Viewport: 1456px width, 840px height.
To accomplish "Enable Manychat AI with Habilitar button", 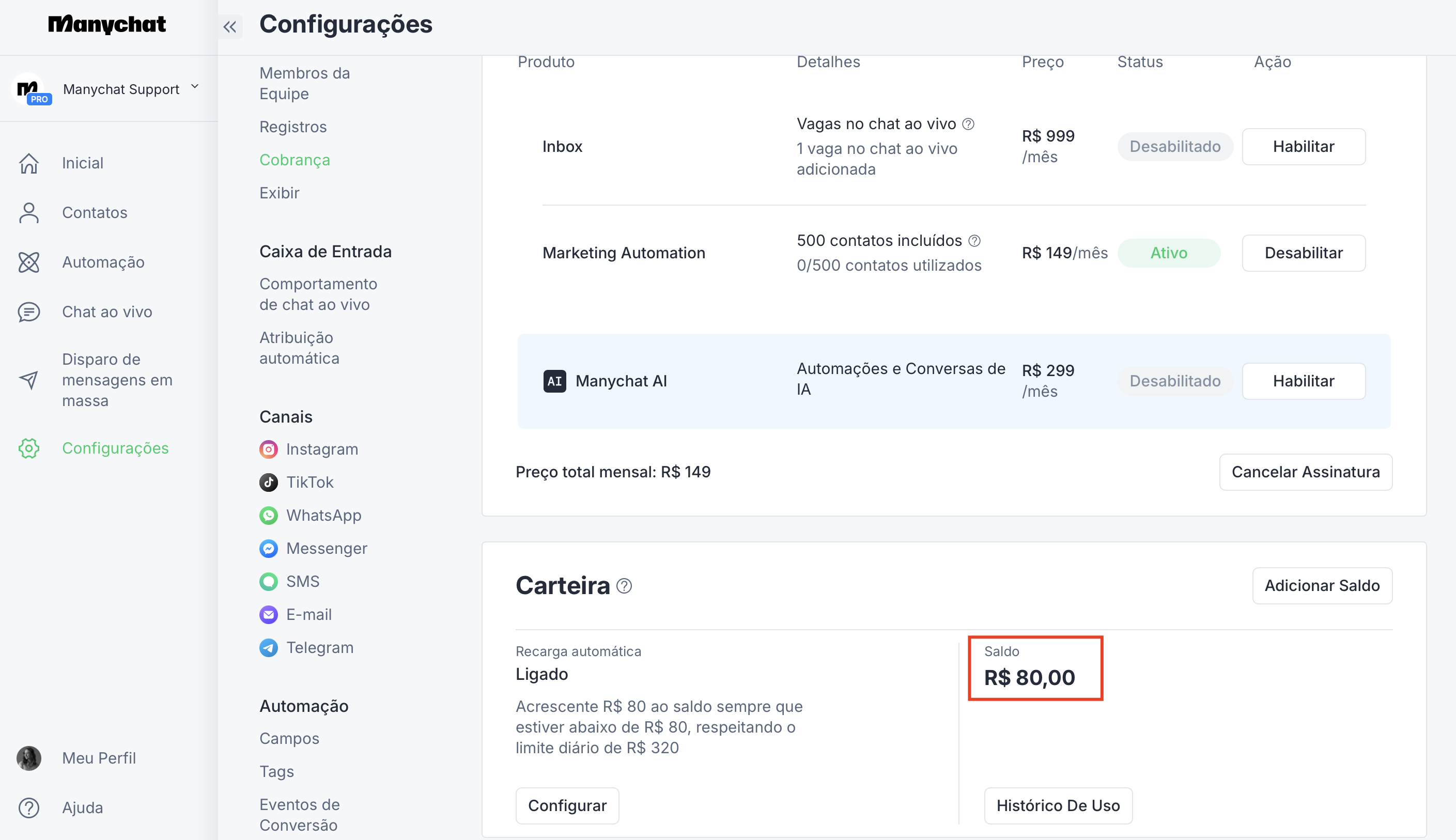I will coord(1303,381).
